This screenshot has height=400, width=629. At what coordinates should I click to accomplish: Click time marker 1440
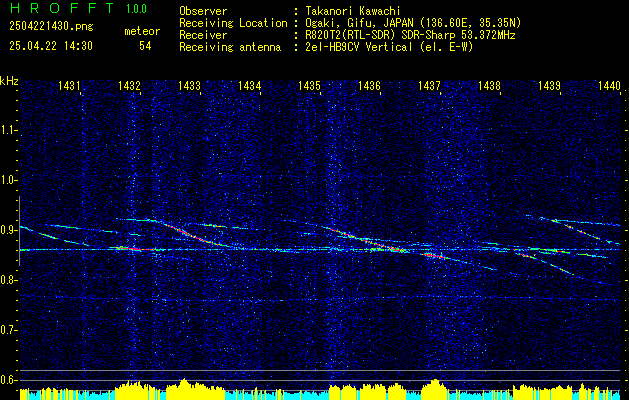[609, 85]
